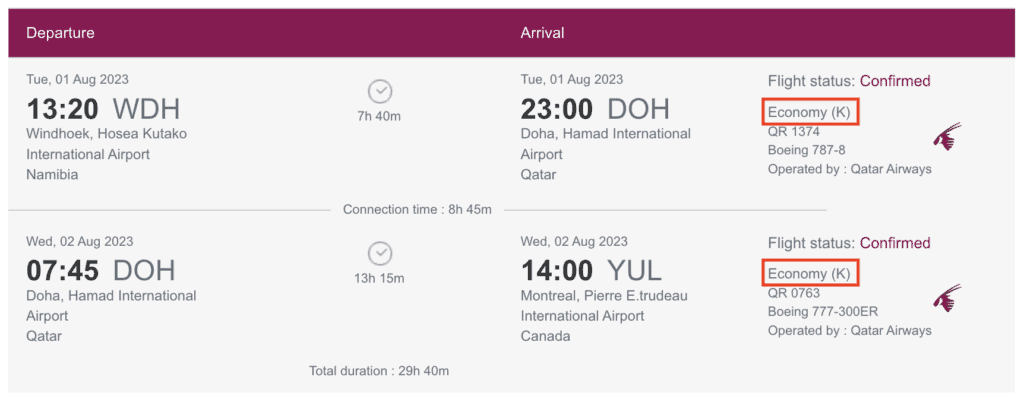Screen dimensions: 1024x399
Task: Click the checkmark icon above 7h 40m
Action: click(x=379, y=92)
